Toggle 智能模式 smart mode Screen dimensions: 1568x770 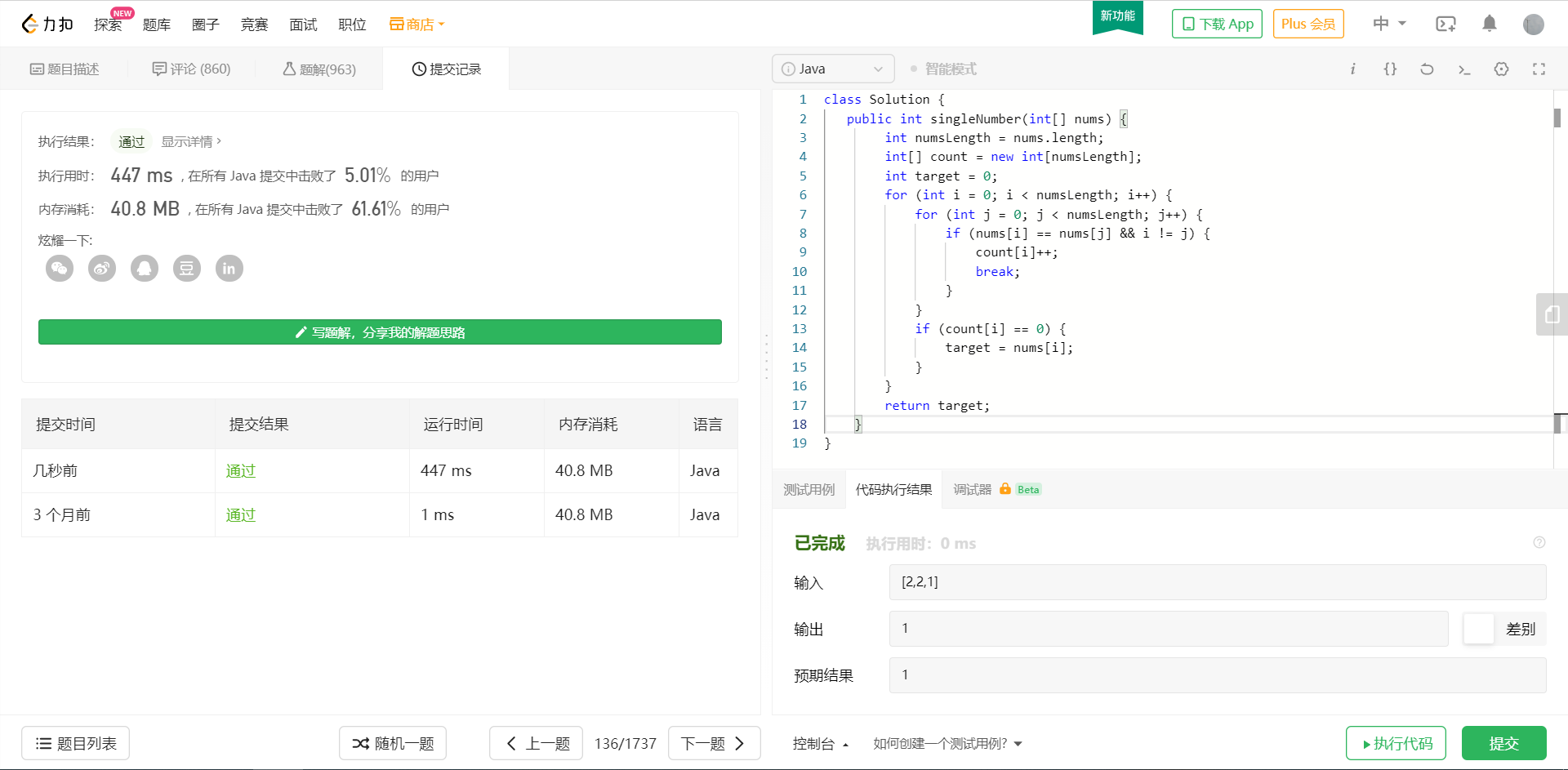point(943,69)
